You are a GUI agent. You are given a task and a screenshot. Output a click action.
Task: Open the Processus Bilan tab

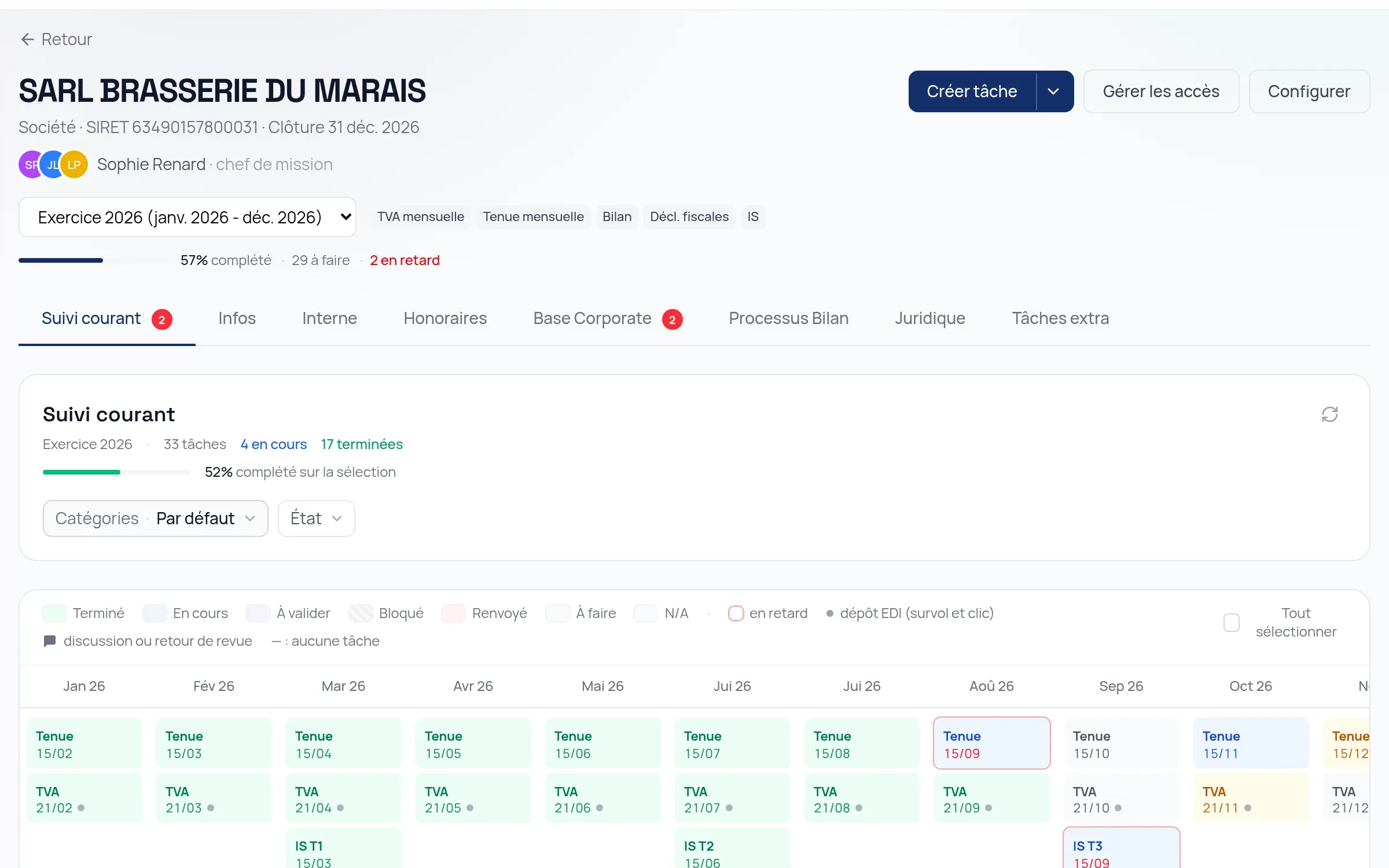[788, 319]
